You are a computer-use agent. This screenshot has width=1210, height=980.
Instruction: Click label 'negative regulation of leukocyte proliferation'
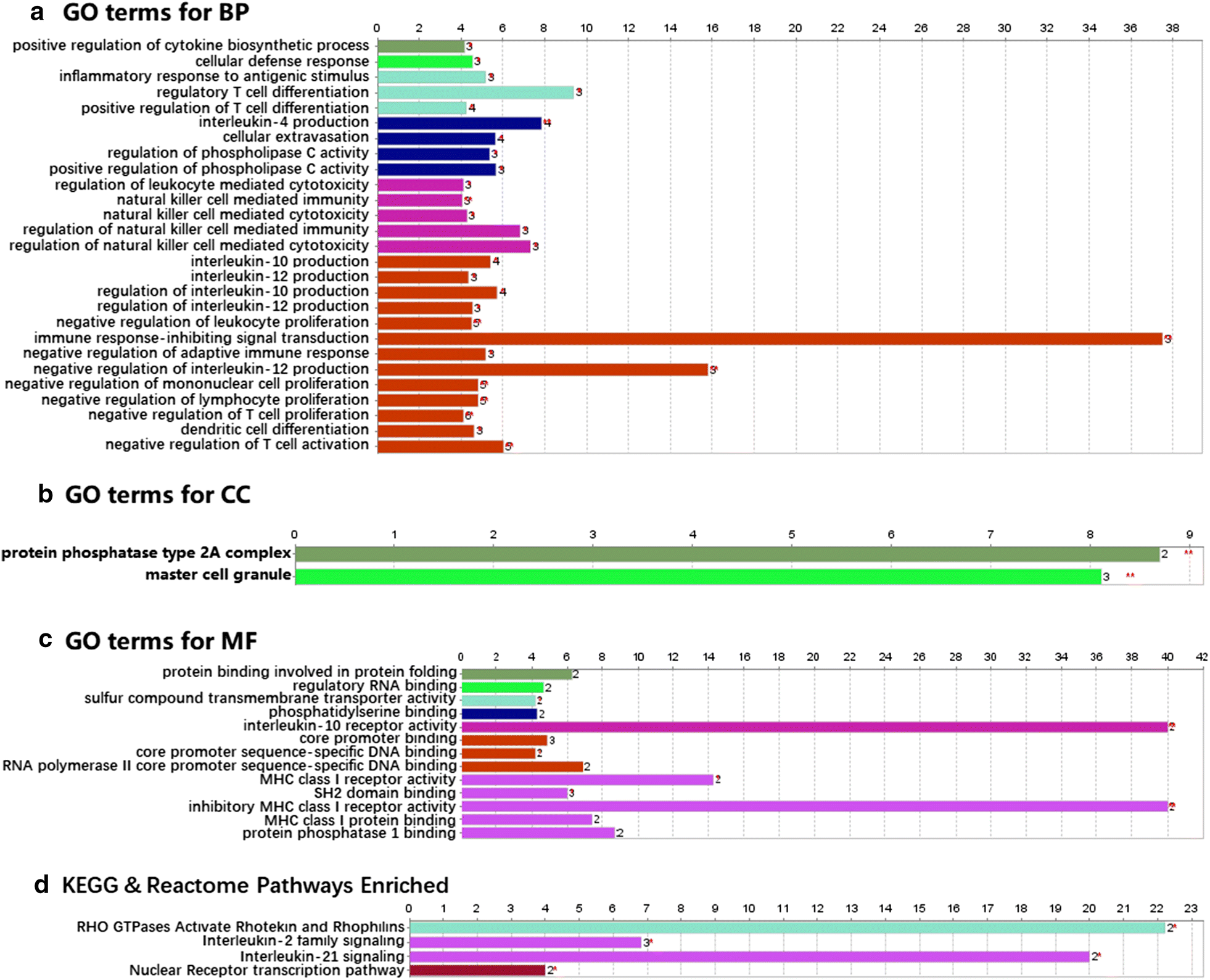tap(213, 322)
